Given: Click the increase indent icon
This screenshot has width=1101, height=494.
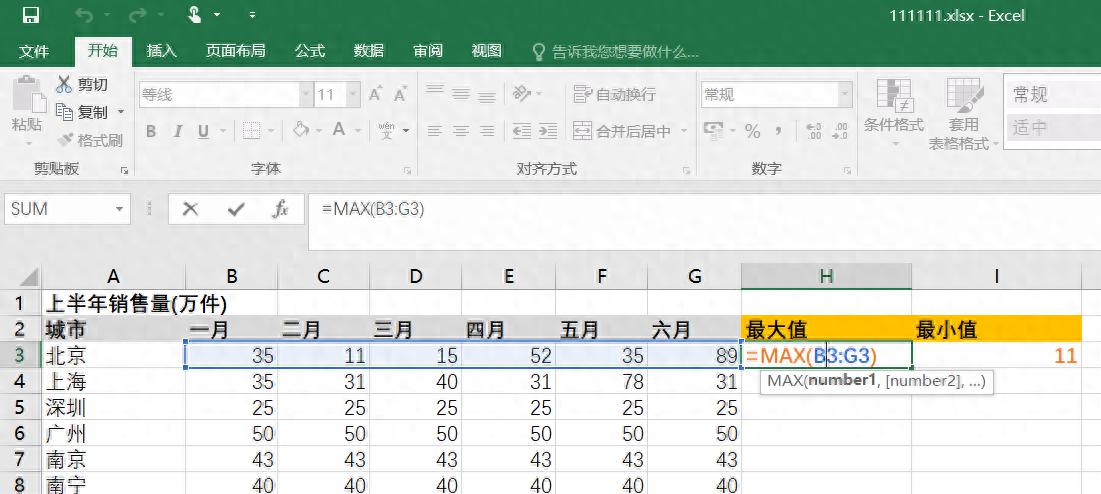Looking at the screenshot, I should [x=548, y=131].
